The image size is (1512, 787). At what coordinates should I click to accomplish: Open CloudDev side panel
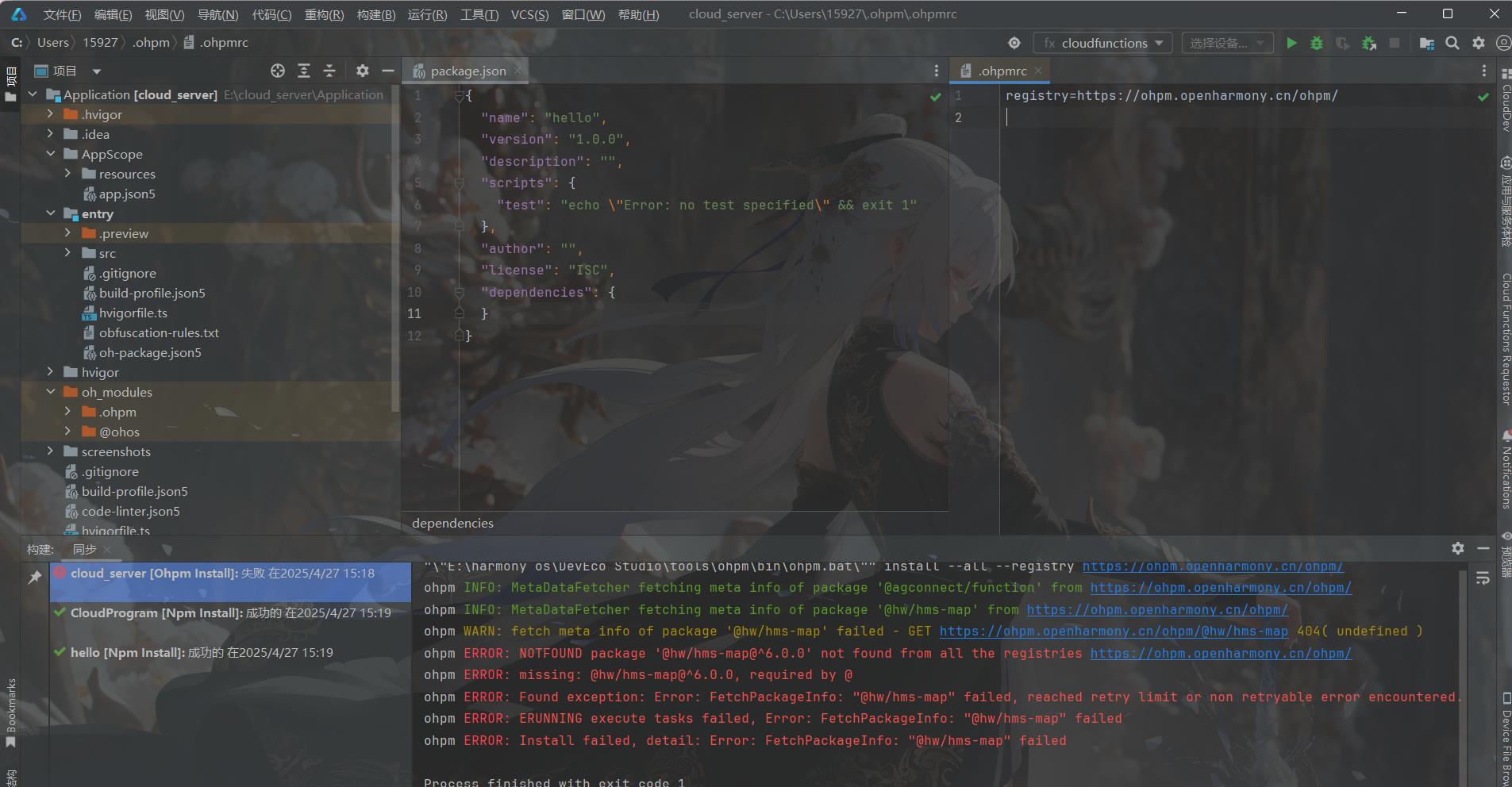pos(1505,101)
